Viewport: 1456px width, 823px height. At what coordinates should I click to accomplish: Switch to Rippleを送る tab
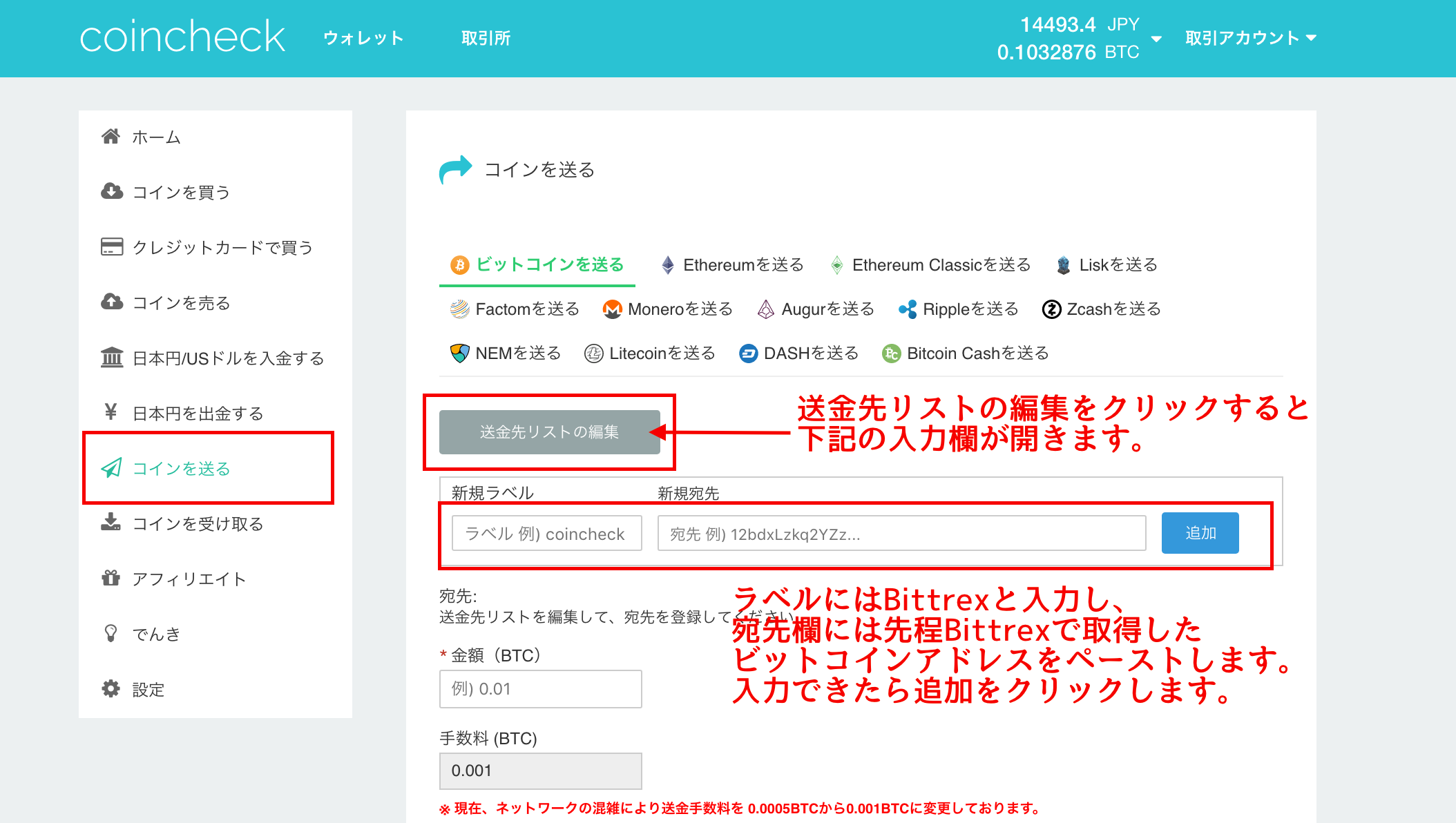coord(970,309)
